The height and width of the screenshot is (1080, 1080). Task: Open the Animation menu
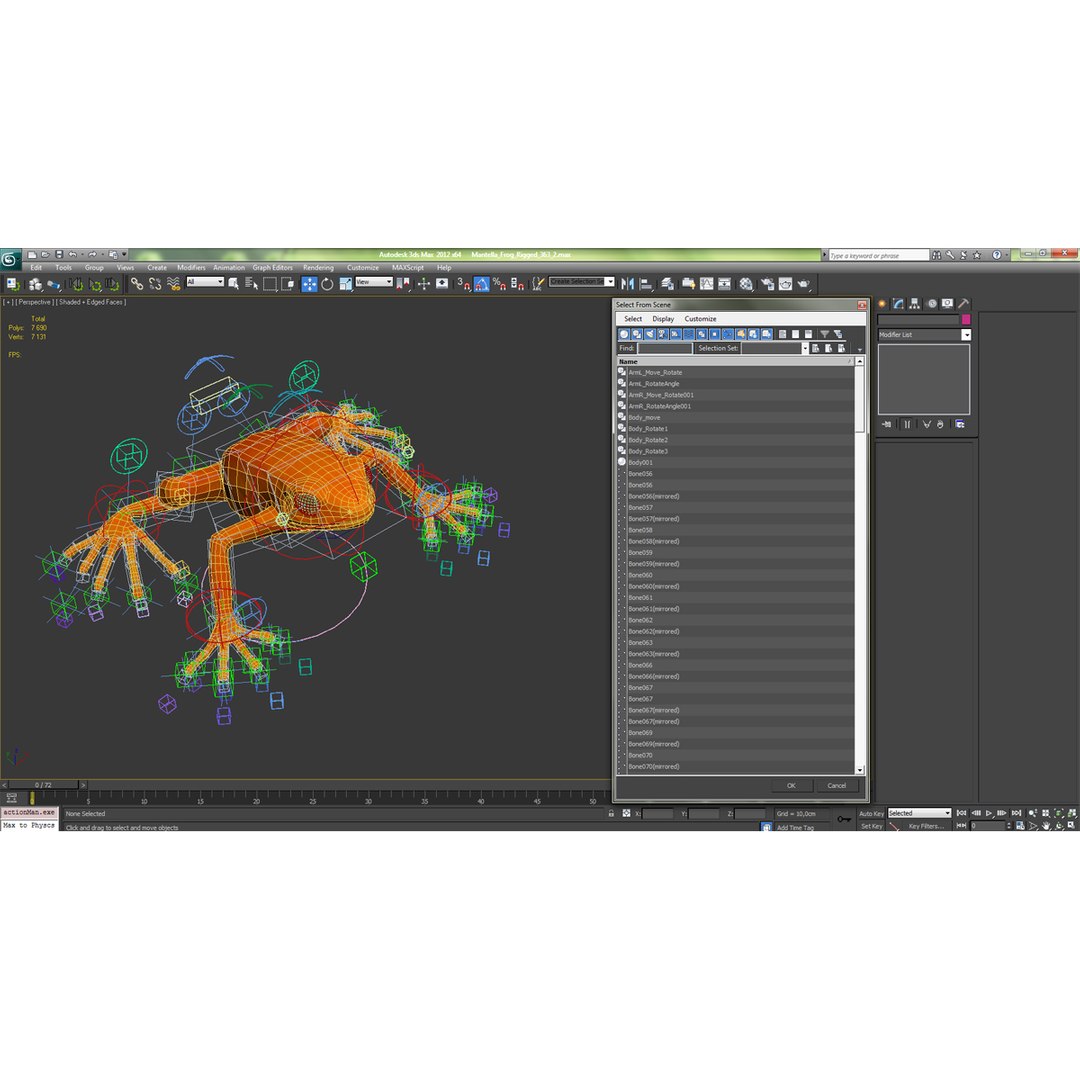coord(229,267)
